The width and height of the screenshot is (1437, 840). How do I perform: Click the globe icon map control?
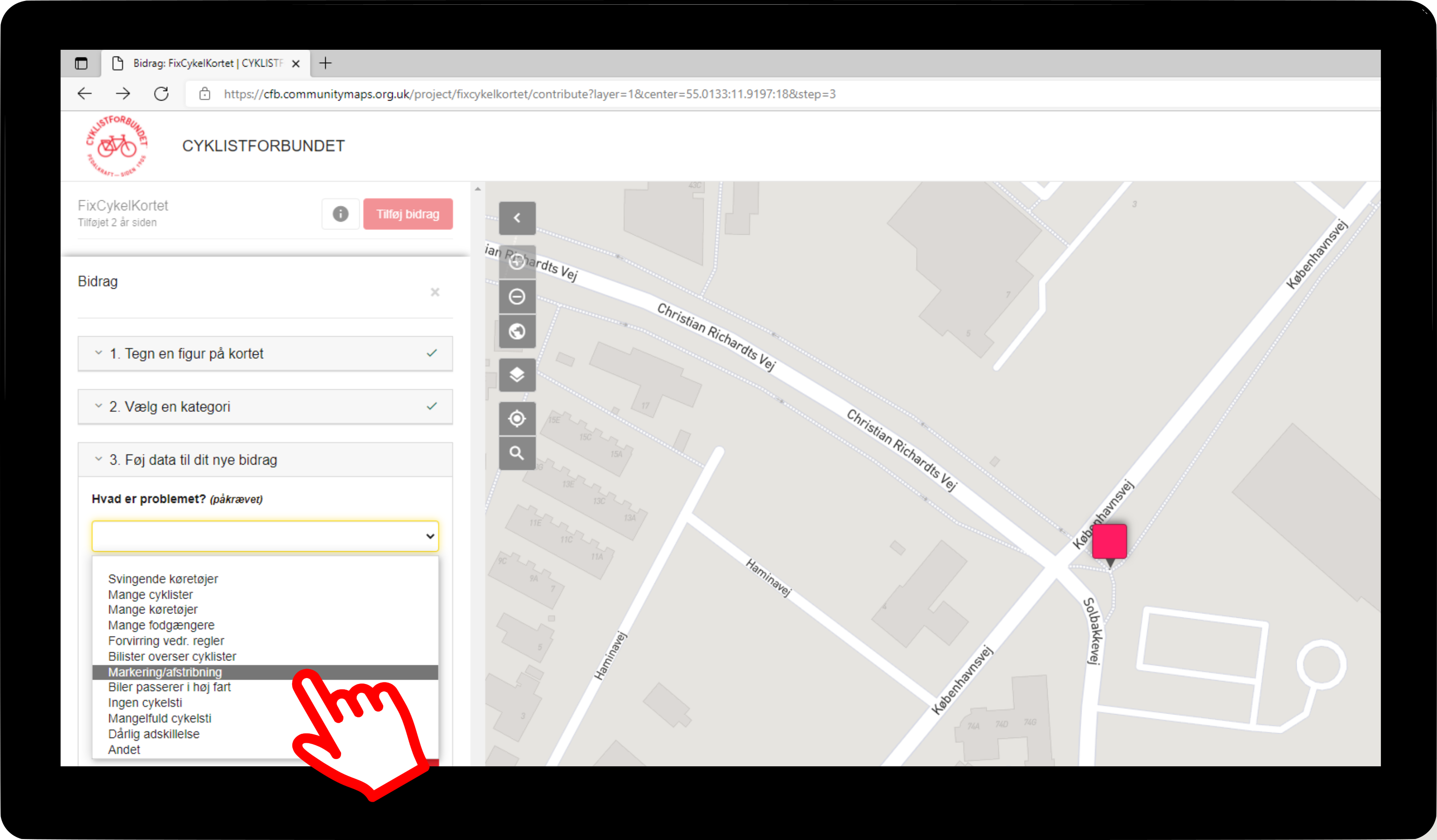coord(517,331)
